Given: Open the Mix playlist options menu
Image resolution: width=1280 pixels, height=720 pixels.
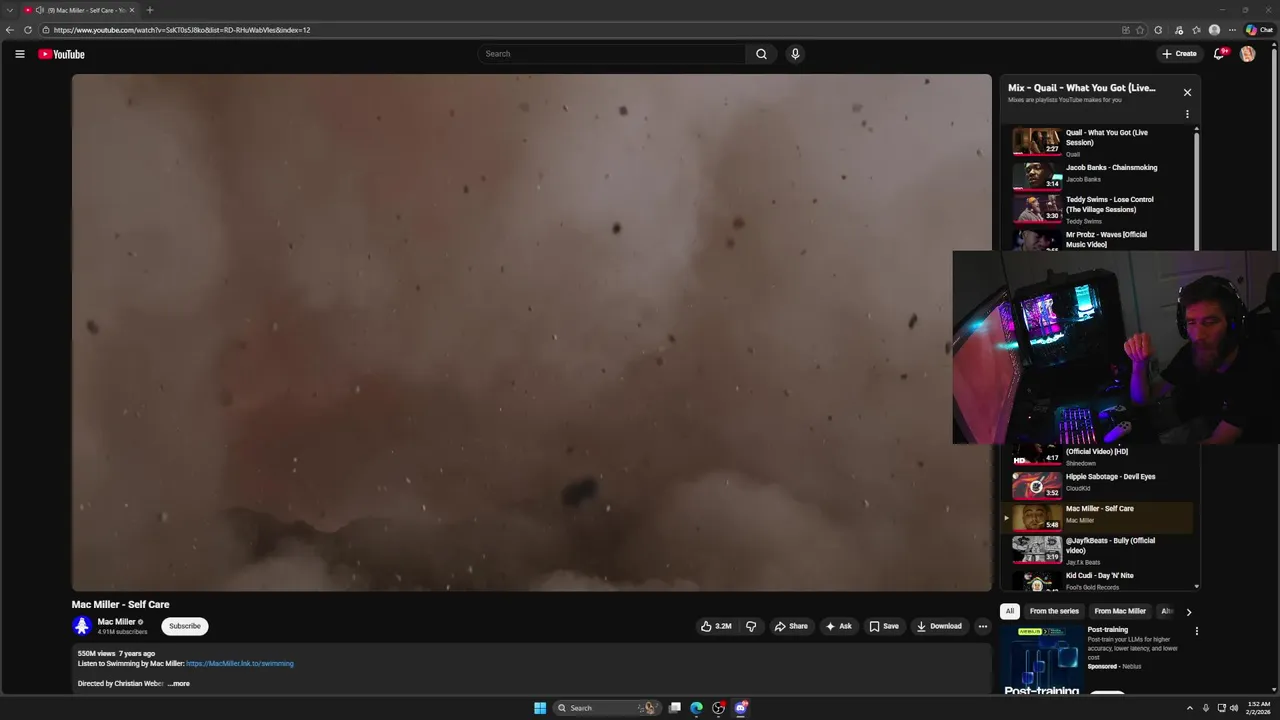Looking at the screenshot, I should pyautogui.click(x=1187, y=114).
